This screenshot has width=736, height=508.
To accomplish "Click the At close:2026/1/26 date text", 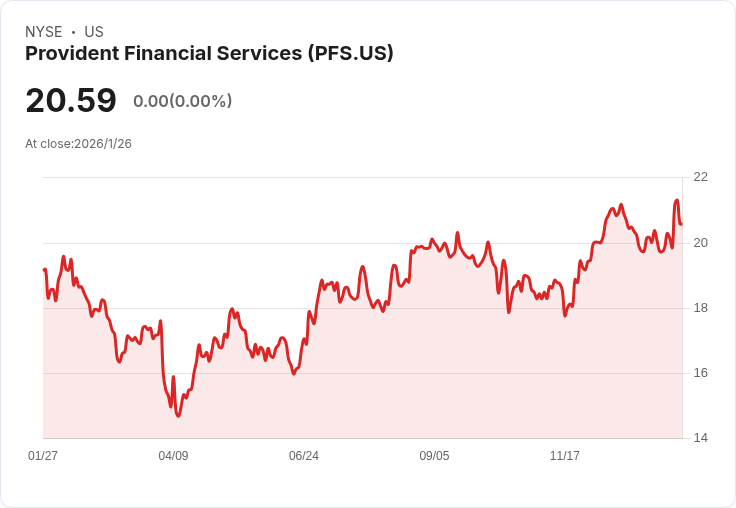I will (x=78, y=144).
